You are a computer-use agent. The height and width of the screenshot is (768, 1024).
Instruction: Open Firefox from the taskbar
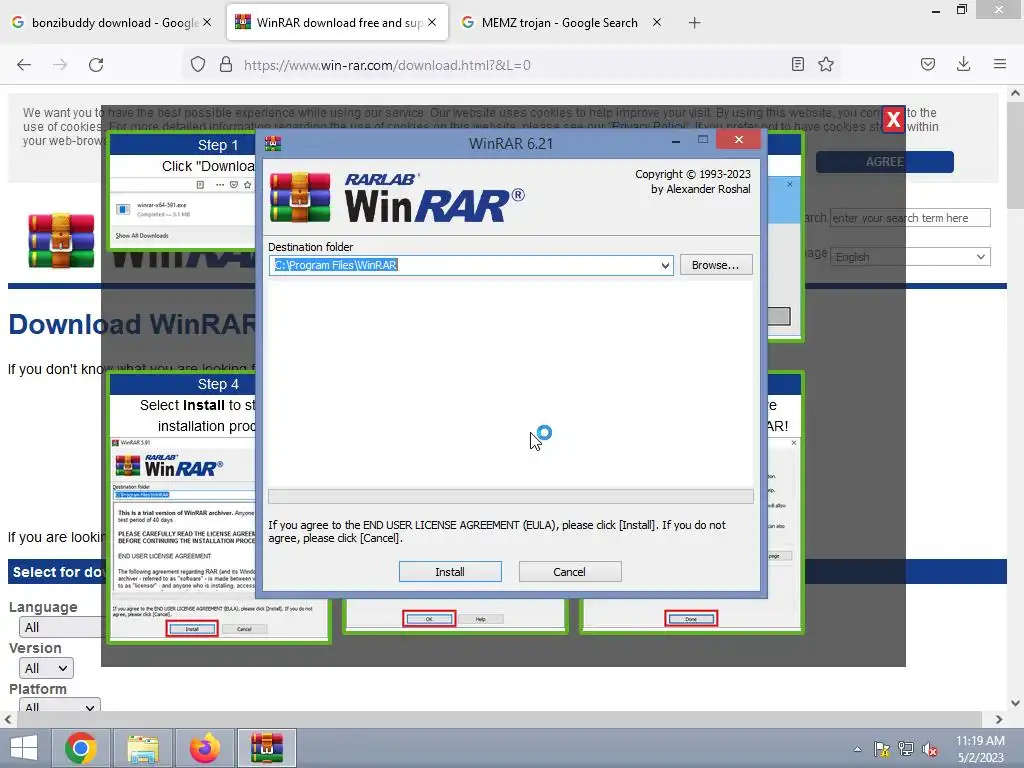pyautogui.click(x=205, y=748)
